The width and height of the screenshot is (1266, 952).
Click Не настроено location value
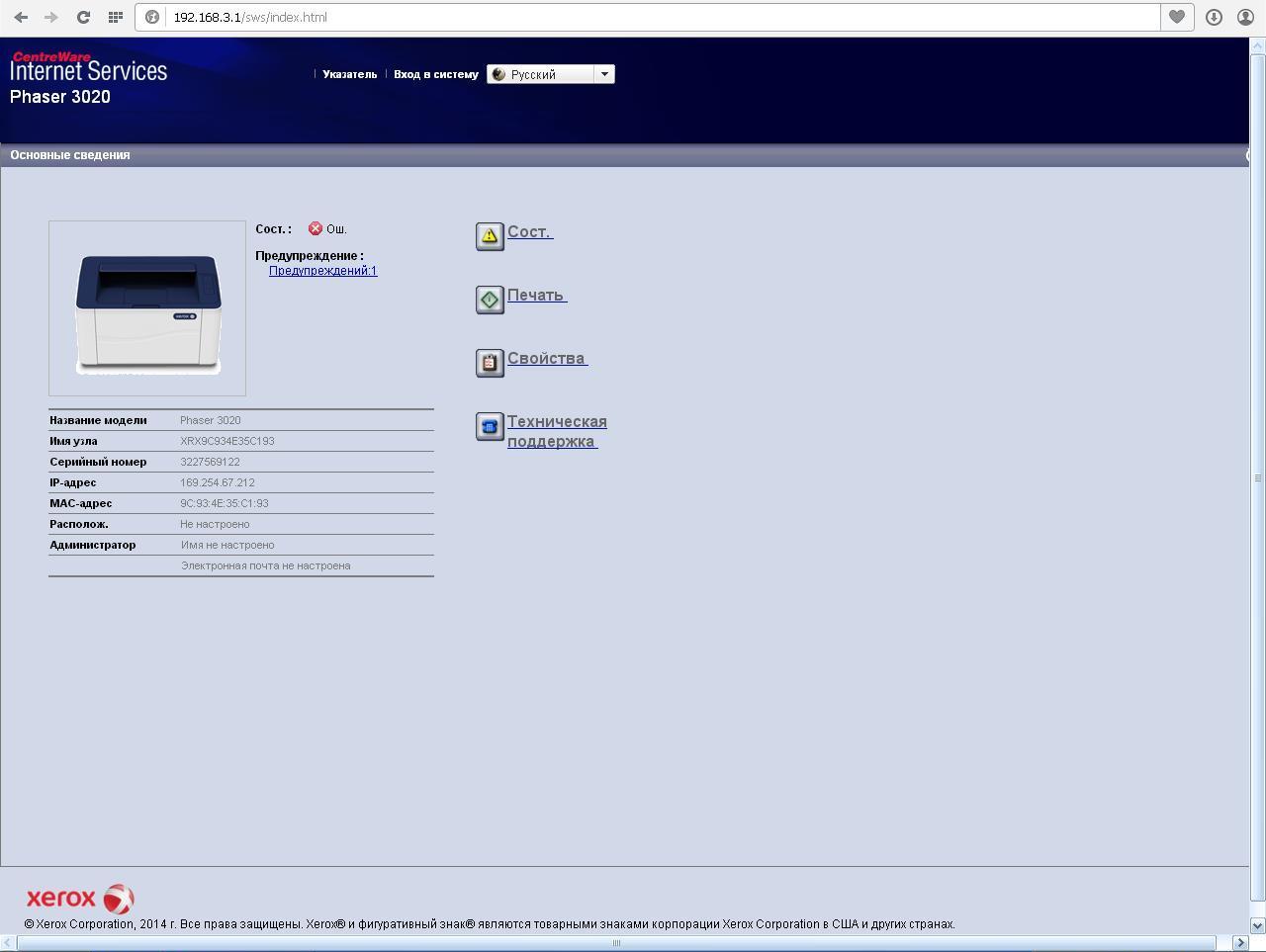[x=215, y=524]
